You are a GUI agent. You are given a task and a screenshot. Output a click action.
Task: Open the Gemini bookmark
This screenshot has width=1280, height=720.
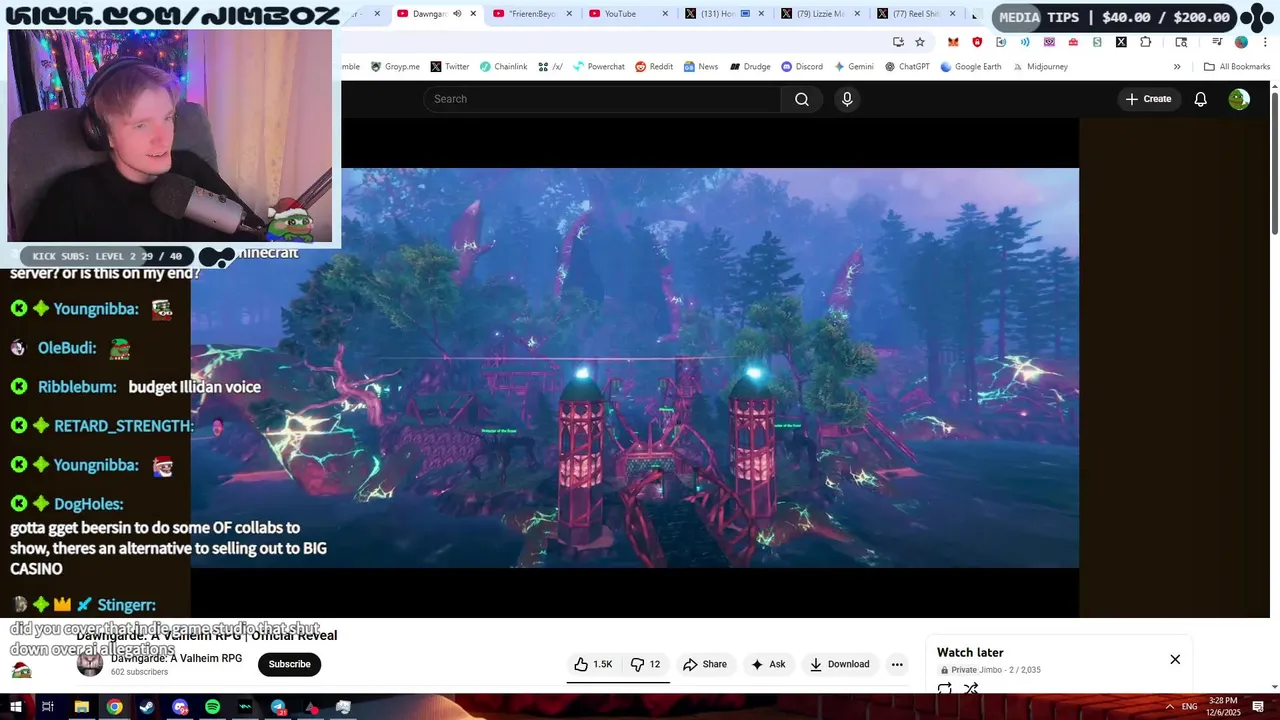[x=854, y=67]
